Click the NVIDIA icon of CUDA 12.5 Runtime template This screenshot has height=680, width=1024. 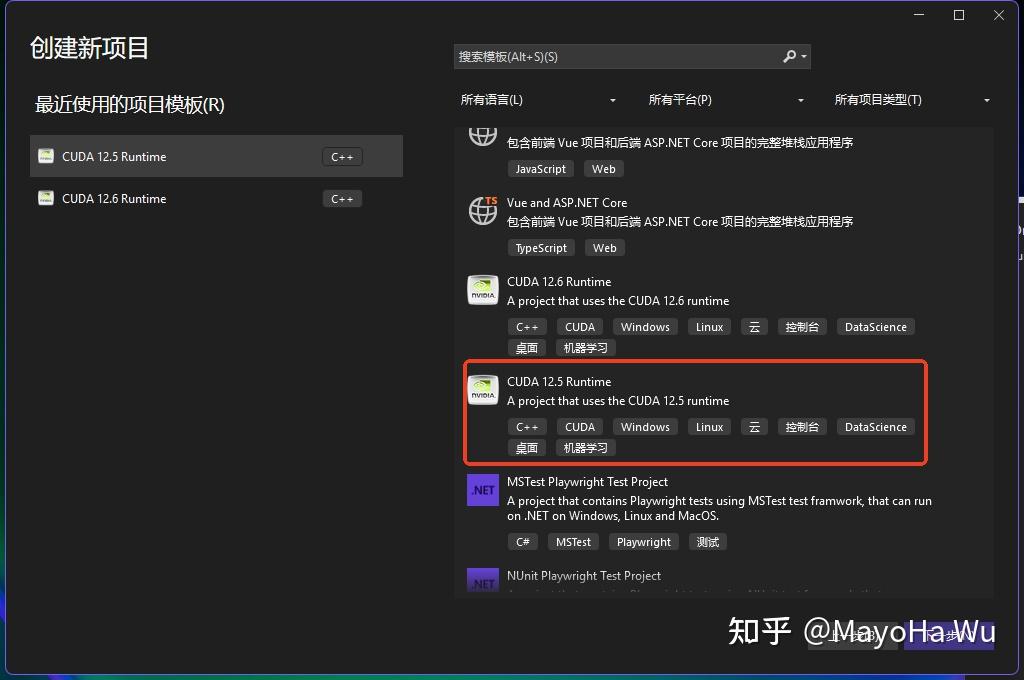[482, 389]
